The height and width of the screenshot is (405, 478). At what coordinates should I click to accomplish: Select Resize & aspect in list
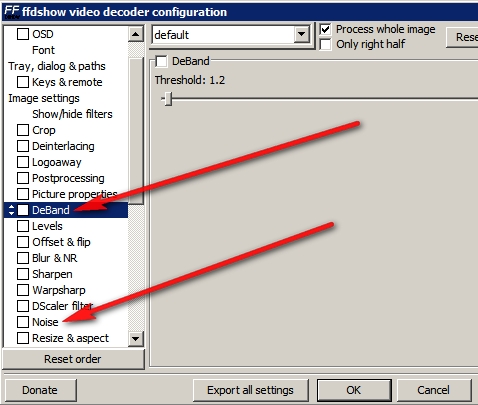click(x=70, y=338)
